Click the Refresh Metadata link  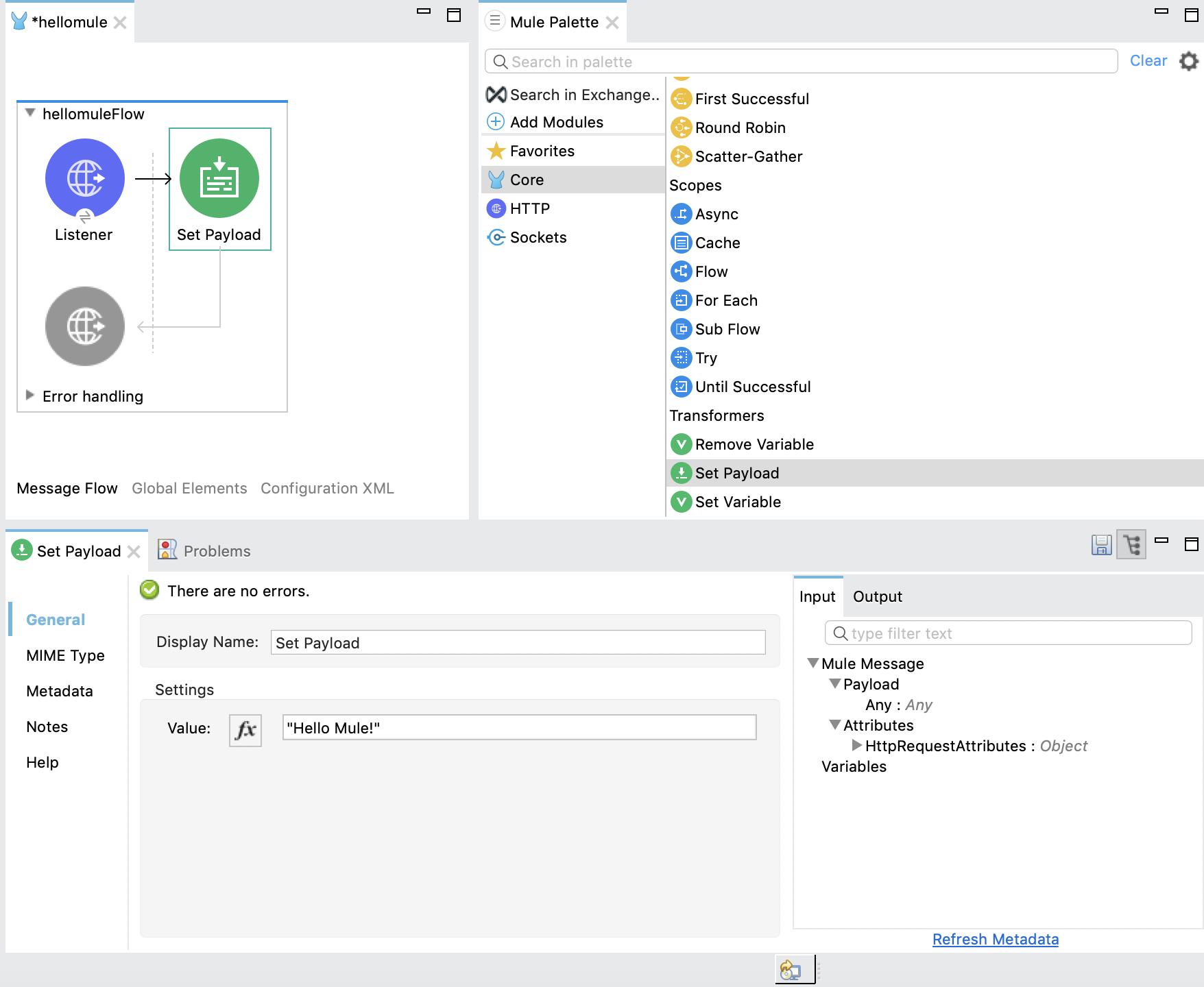995,939
